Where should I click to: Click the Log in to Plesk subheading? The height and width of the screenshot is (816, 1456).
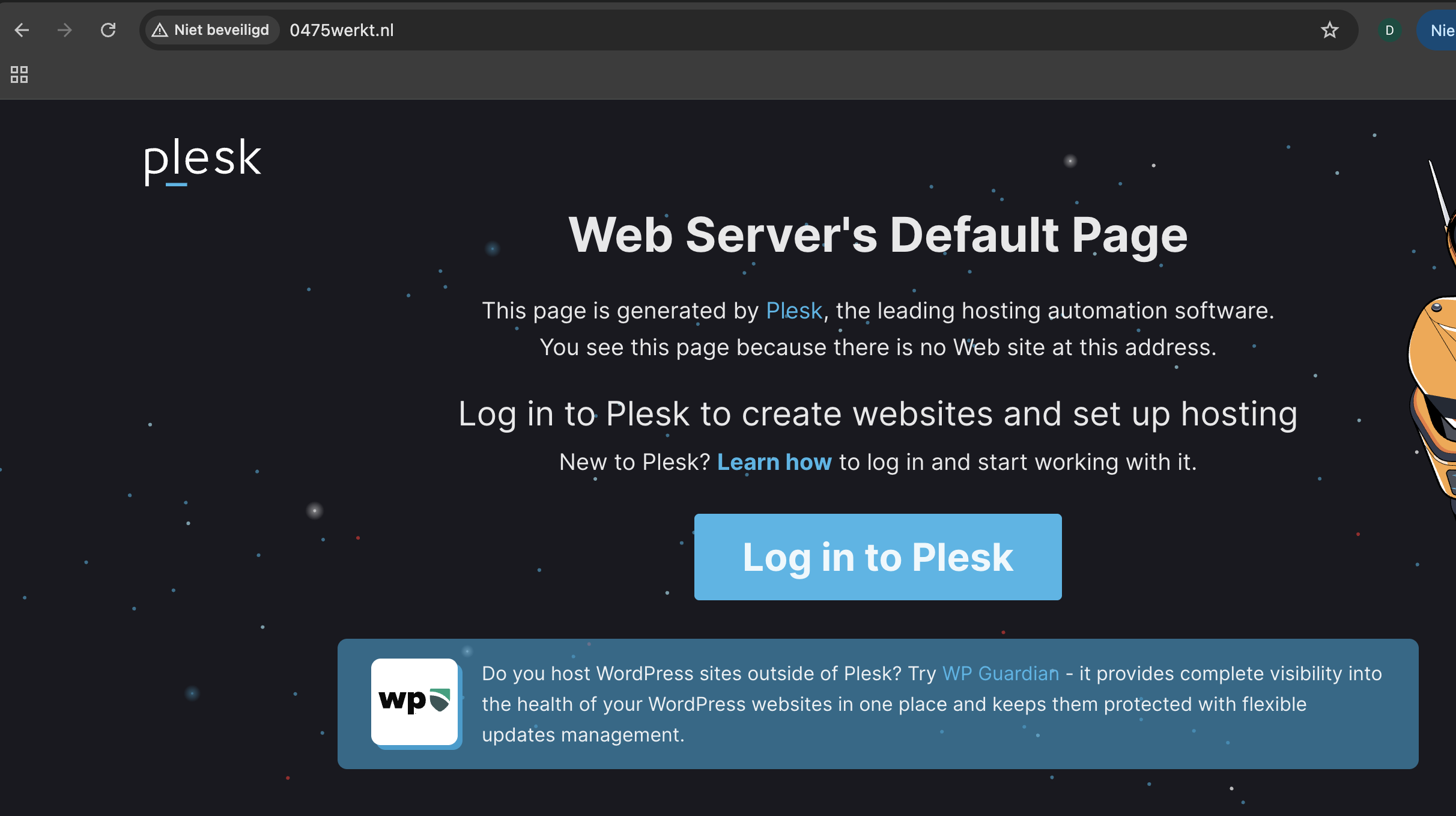[878, 414]
